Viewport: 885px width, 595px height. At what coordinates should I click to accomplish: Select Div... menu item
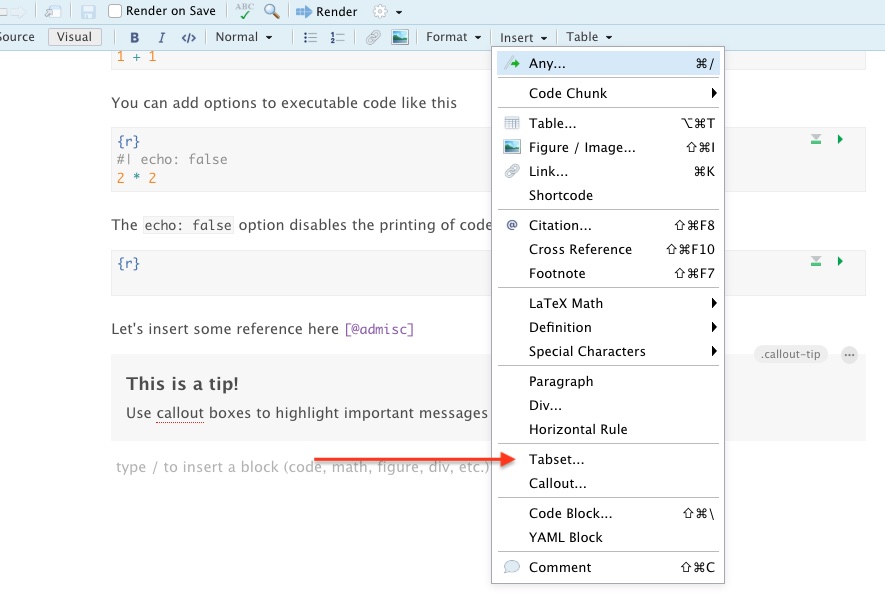(x=608, y=405)
